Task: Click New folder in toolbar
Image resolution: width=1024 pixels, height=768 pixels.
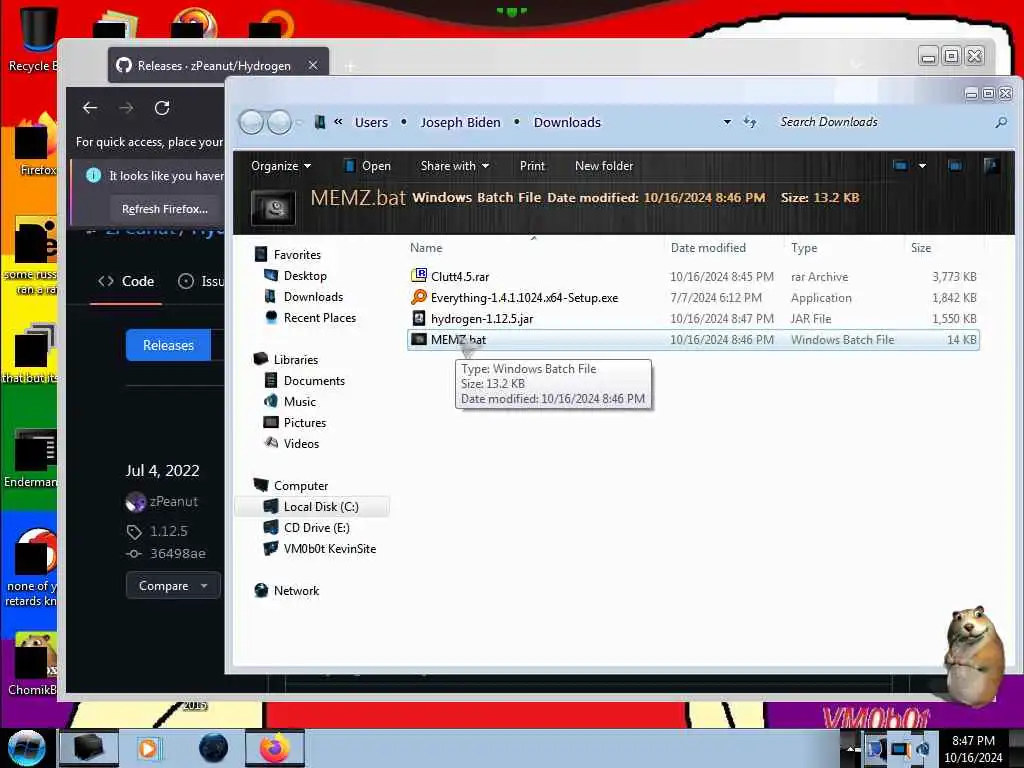Action: coord(604,166)
